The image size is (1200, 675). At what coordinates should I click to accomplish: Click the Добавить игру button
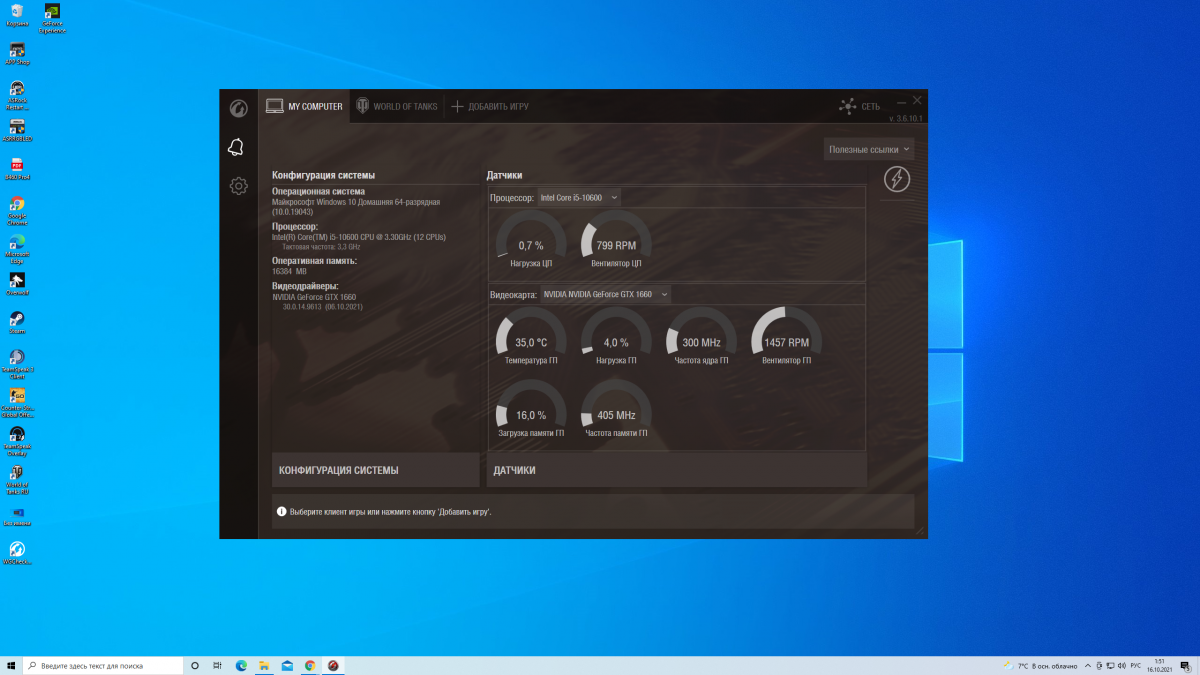(x=490, y=106)
